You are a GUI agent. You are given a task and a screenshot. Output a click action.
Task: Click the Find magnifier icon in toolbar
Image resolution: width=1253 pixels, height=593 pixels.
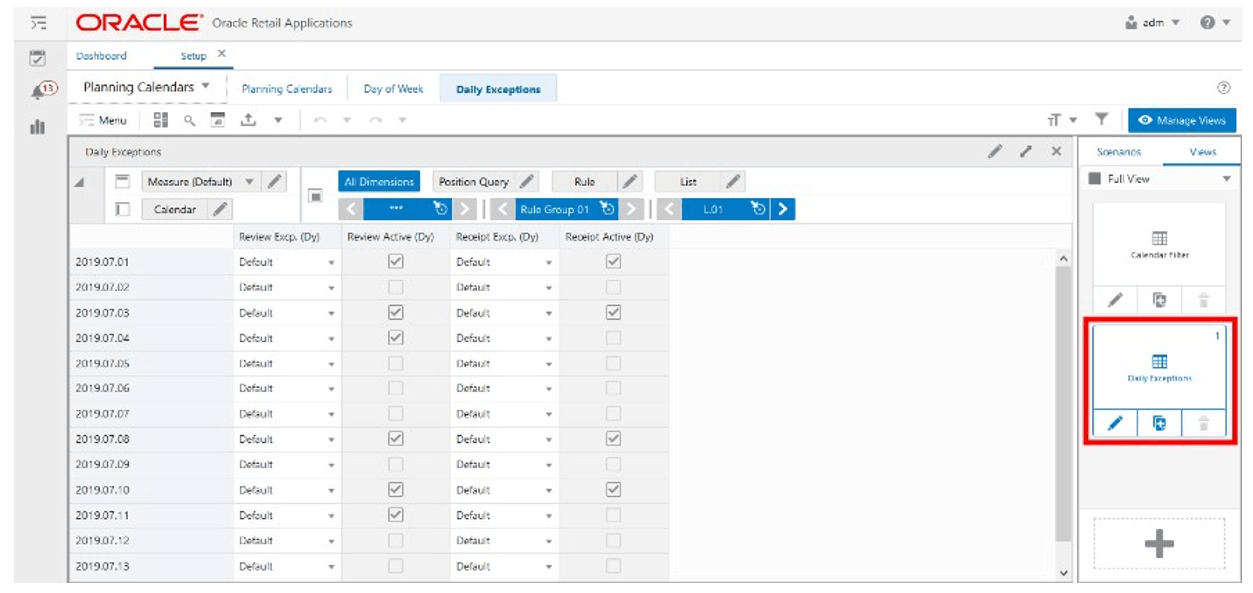tap(189, 120)
